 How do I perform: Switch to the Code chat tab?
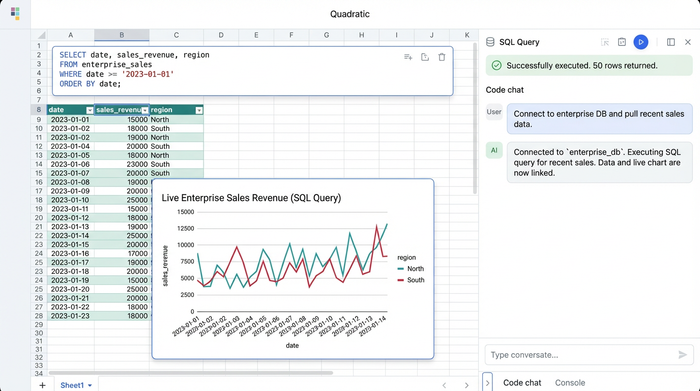[x=522, y=383]
